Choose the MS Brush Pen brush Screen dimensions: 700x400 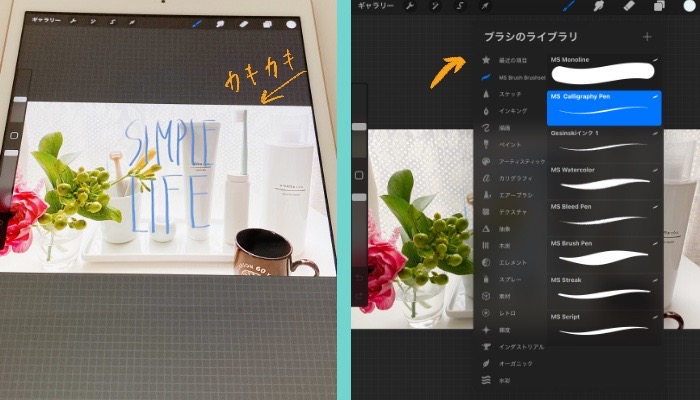(x=604, y=254)
